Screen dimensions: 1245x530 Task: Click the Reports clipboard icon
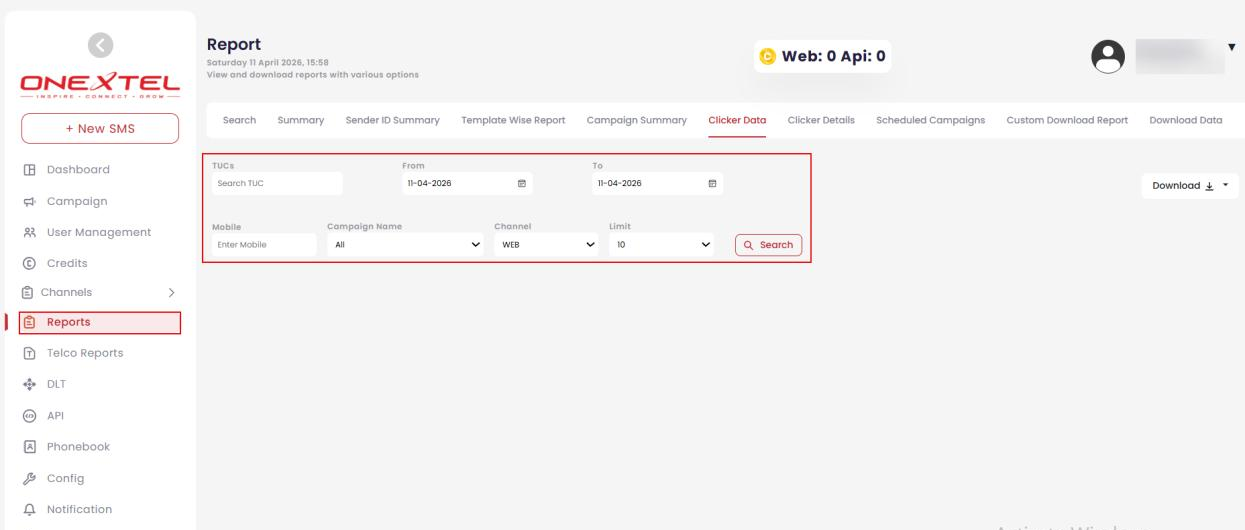coord(28,322)
